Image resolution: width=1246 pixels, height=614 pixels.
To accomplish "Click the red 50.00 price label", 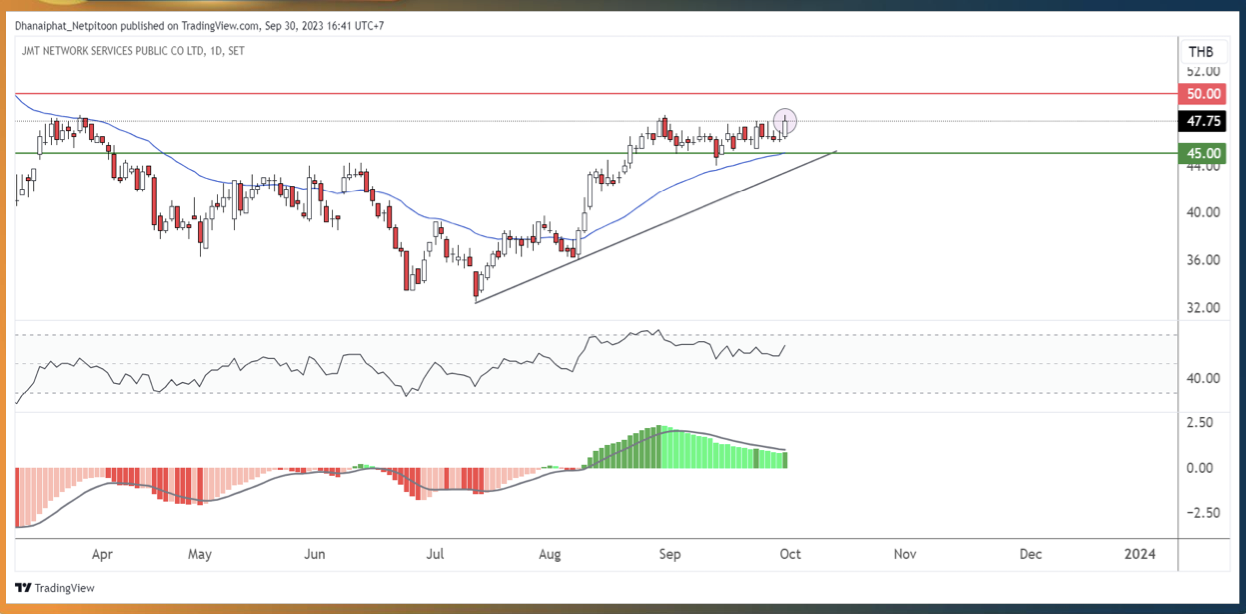I will tap(1202, 94).
